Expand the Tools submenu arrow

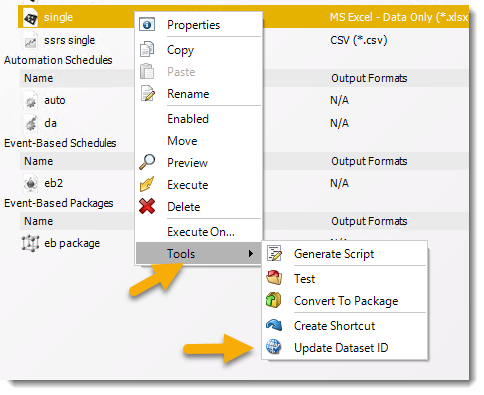[x=251, y=254]
